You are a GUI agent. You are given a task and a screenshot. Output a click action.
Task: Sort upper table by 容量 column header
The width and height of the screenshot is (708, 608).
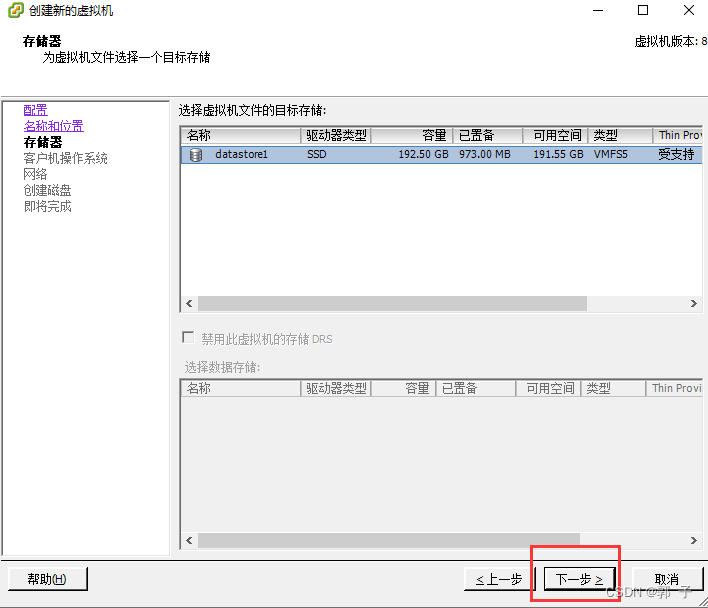click(x=412, y=135)
